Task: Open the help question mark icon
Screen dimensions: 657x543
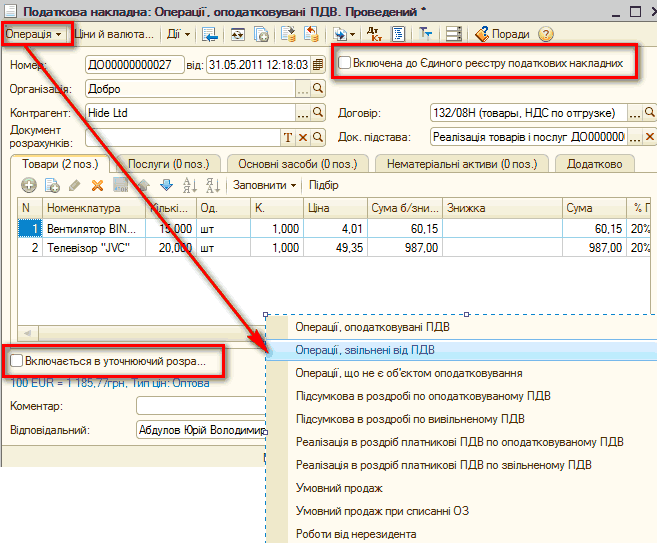Action: (x=545, y=33)
